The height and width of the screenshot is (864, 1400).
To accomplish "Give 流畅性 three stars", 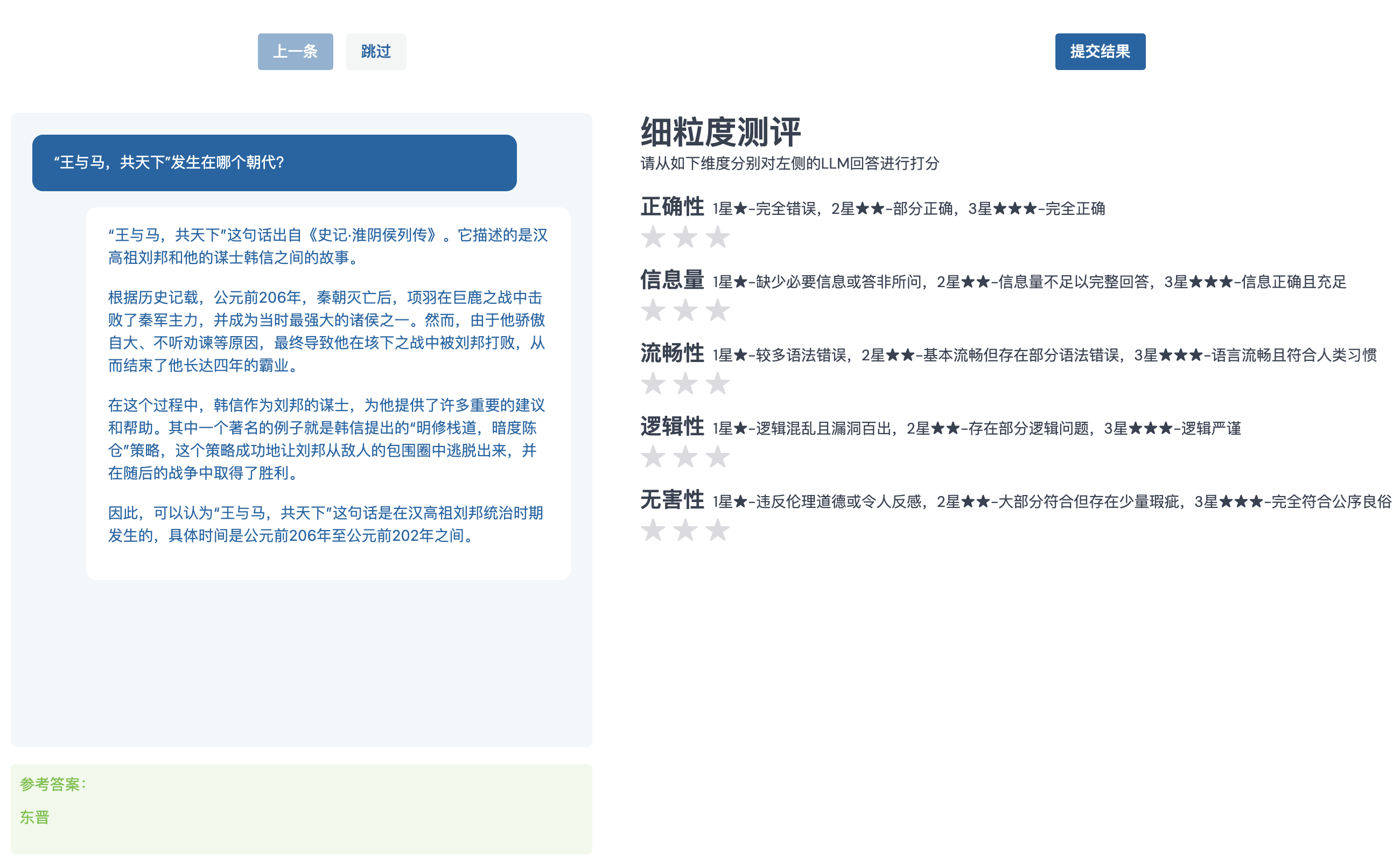I will pos(717,384).
